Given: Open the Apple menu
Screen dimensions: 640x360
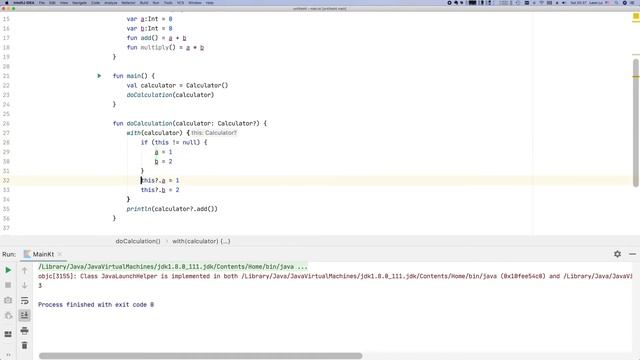Looking at the screenshot, I should [x=7, y=3].
